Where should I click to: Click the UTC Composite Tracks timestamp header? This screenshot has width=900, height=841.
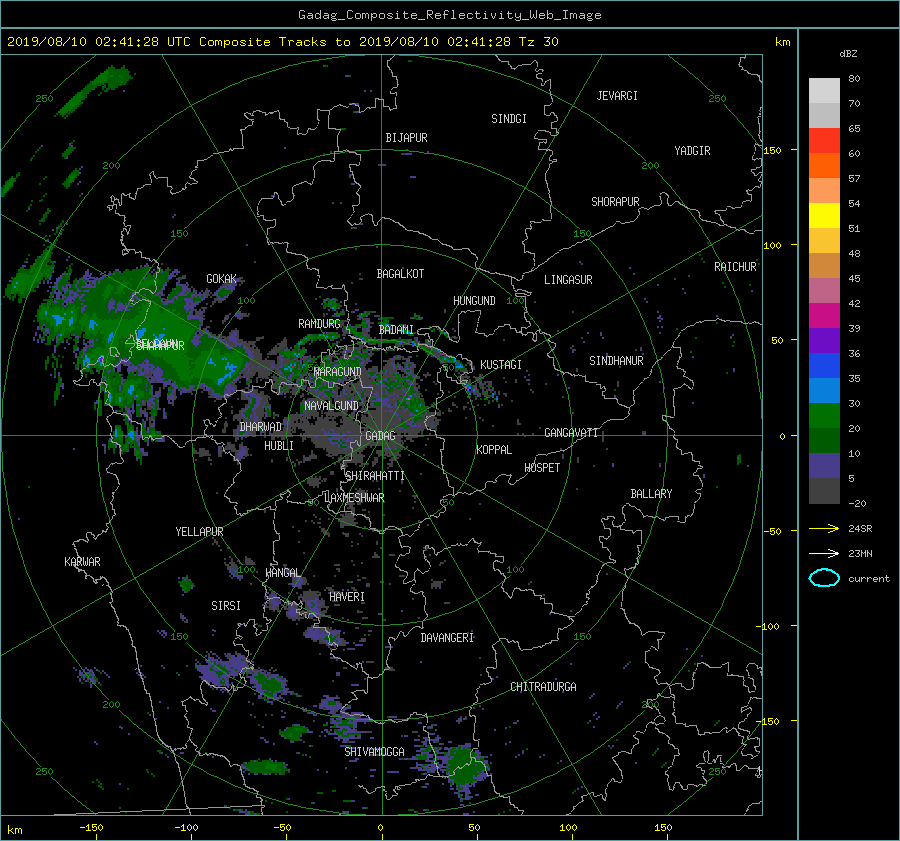(x=282, y=42)
